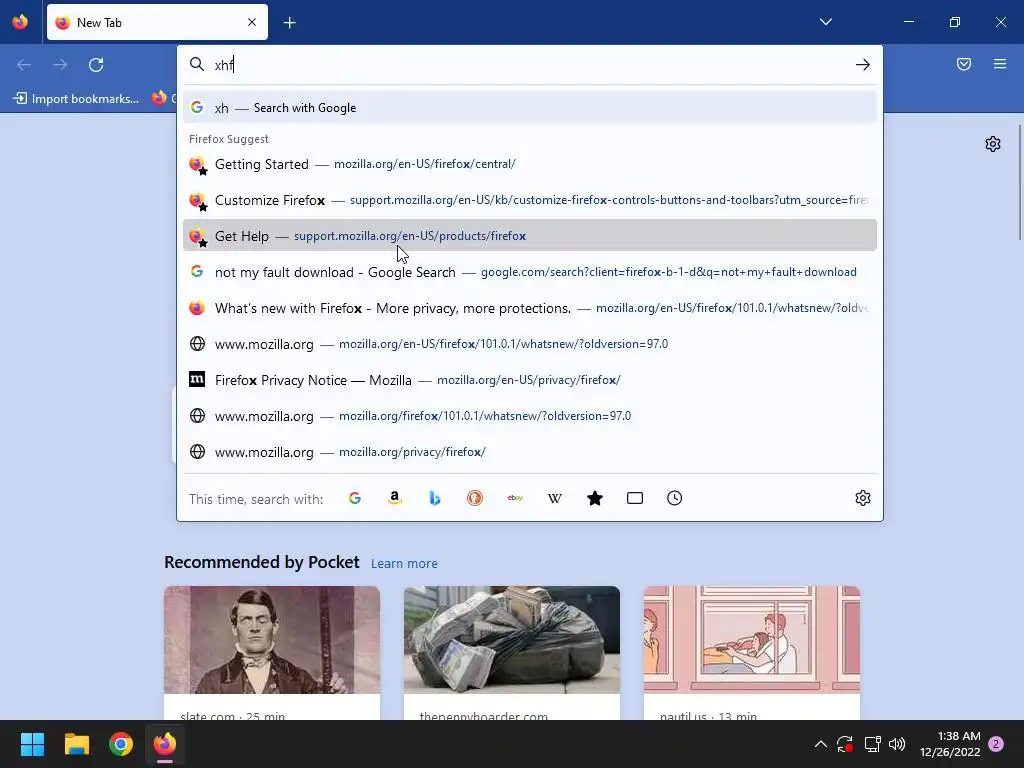Open a new tab with plus button

tap(289, 23)
